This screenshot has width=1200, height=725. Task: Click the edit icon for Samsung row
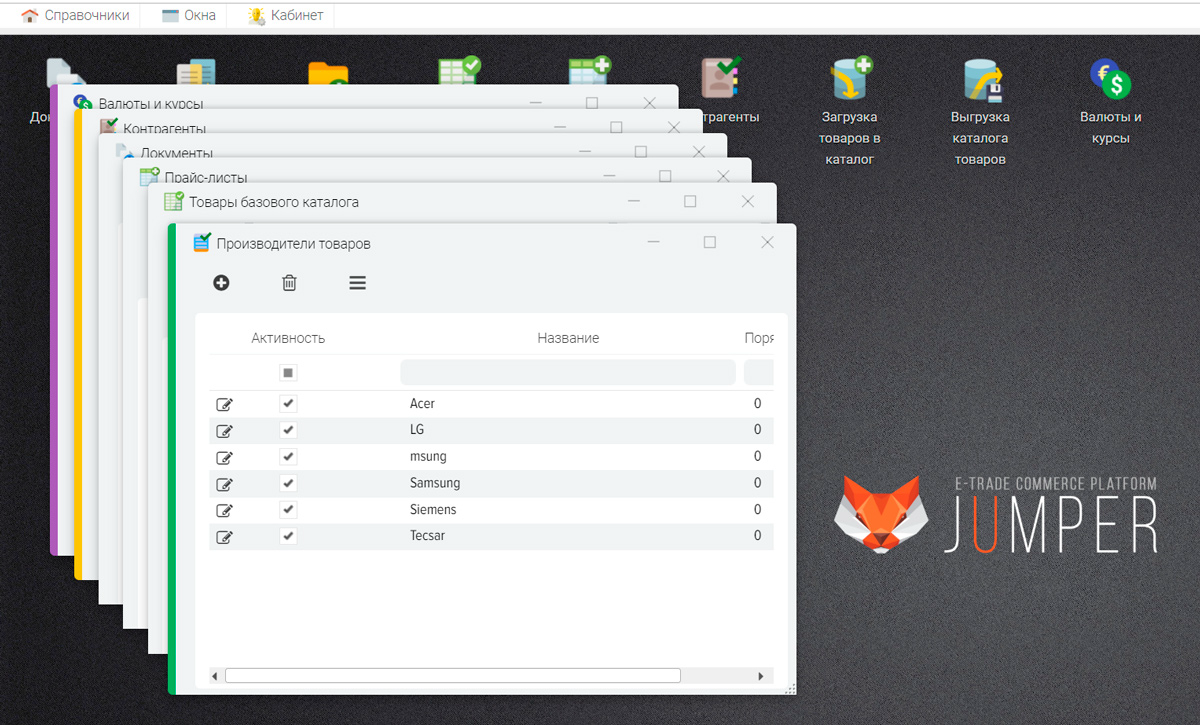click(x=225, y=484)
